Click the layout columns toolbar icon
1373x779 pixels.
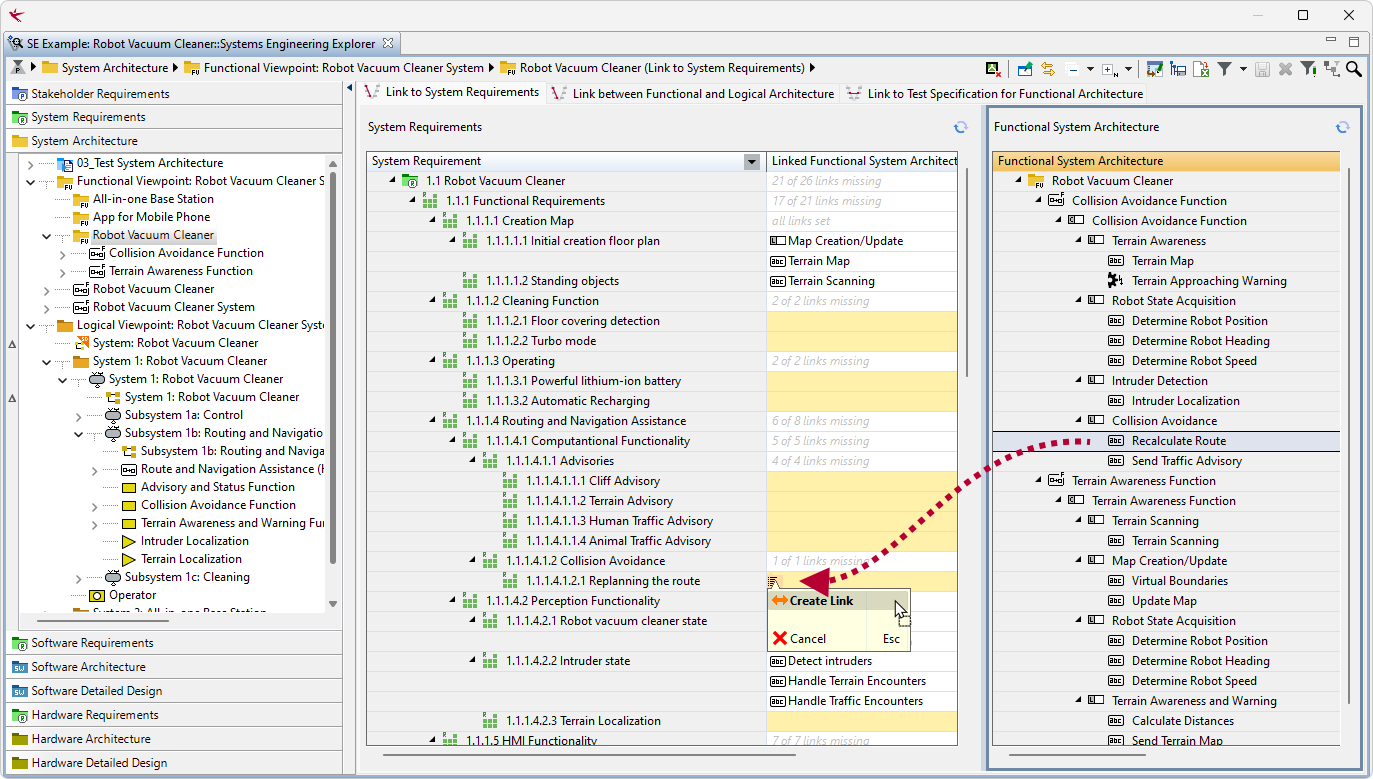click(1179, 69)
